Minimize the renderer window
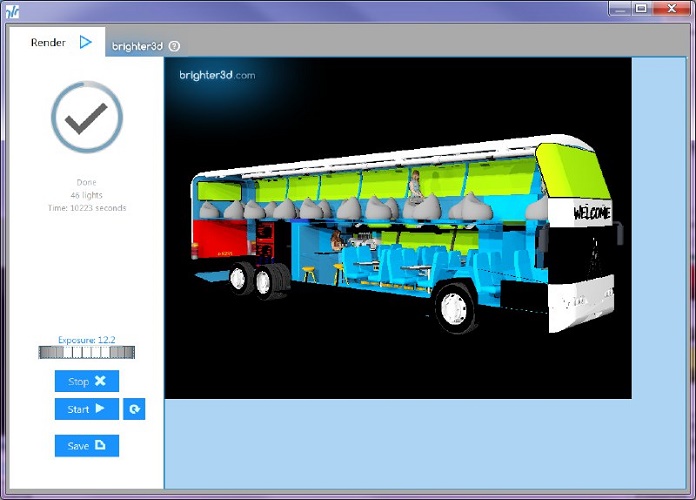The height and width of the screenshot is (500, 696). point(619,8)
